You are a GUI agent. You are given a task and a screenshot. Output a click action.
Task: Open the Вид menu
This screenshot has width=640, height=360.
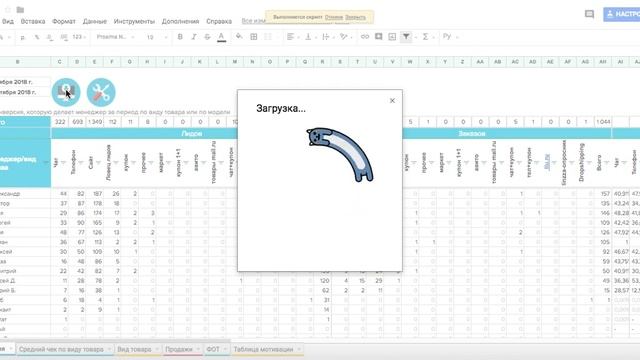click(x=8, y=21)
